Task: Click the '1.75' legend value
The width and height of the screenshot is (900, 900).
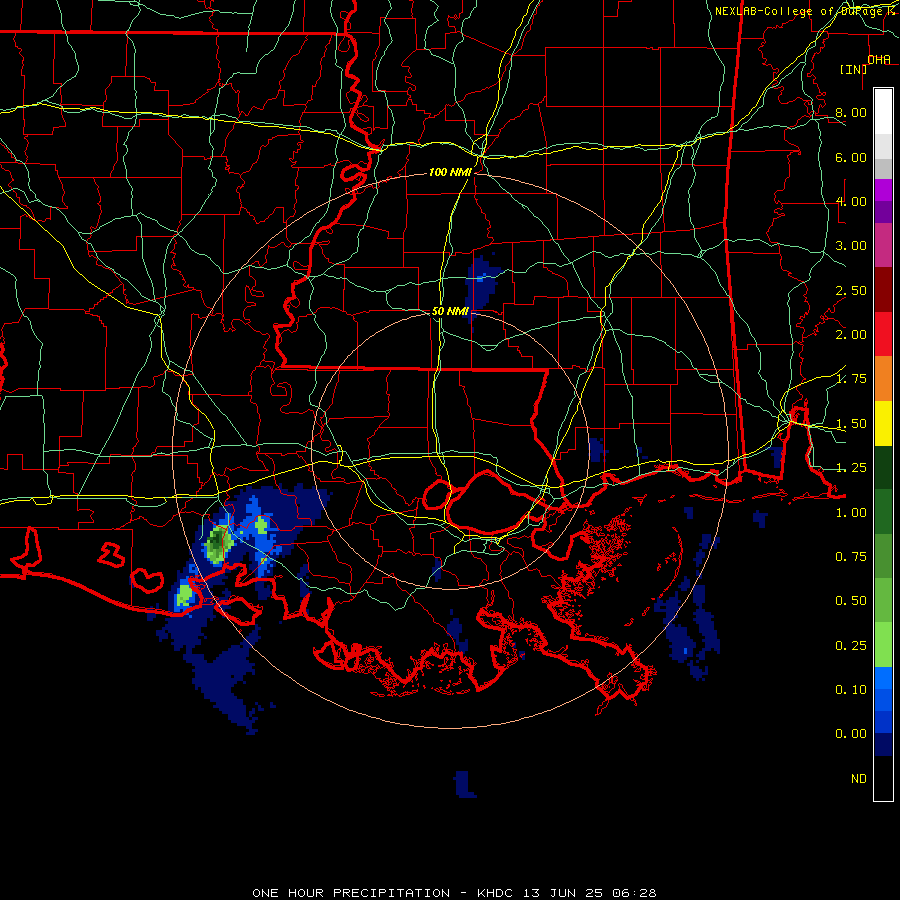Action: pyautogui.click(x=851, y=379)
